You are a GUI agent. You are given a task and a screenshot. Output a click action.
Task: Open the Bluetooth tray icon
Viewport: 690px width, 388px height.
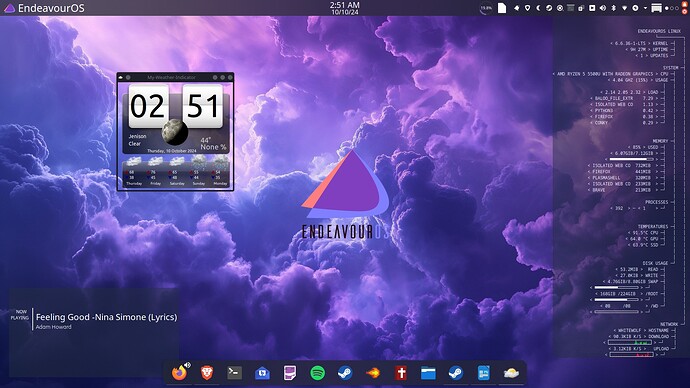coord(613,8)
